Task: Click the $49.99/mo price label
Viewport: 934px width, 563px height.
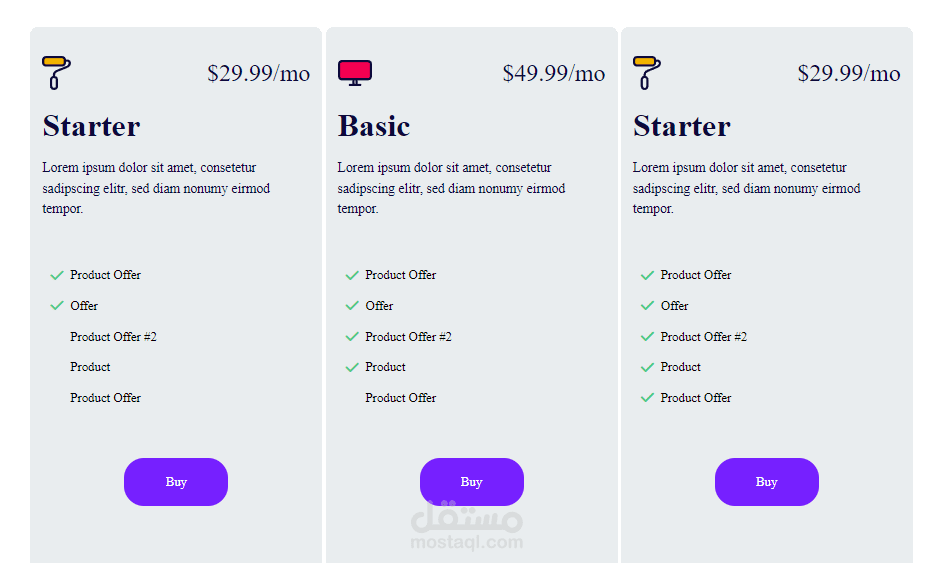Action: coord(553,73)
